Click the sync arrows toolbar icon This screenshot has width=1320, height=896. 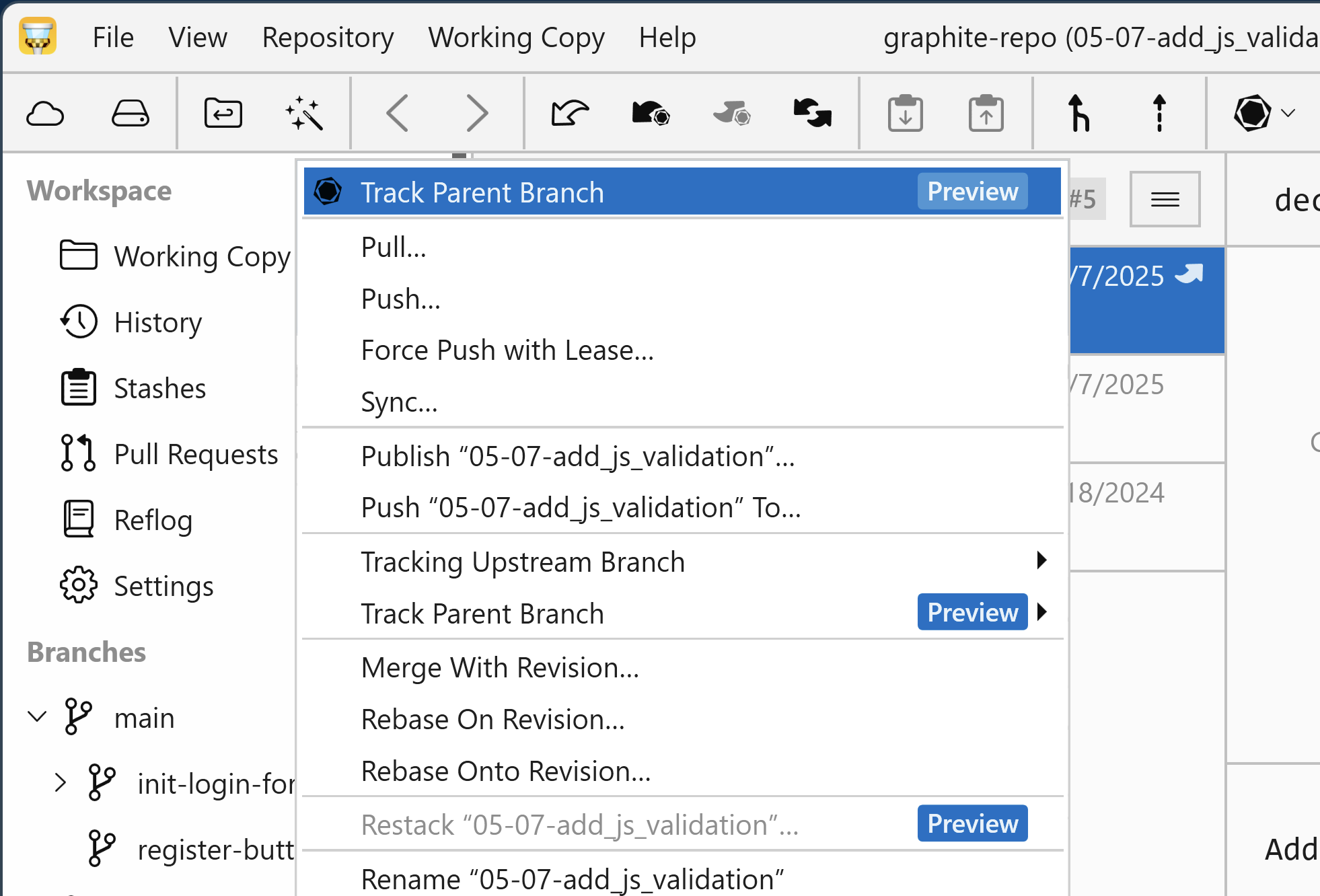[x=812, y=114]
